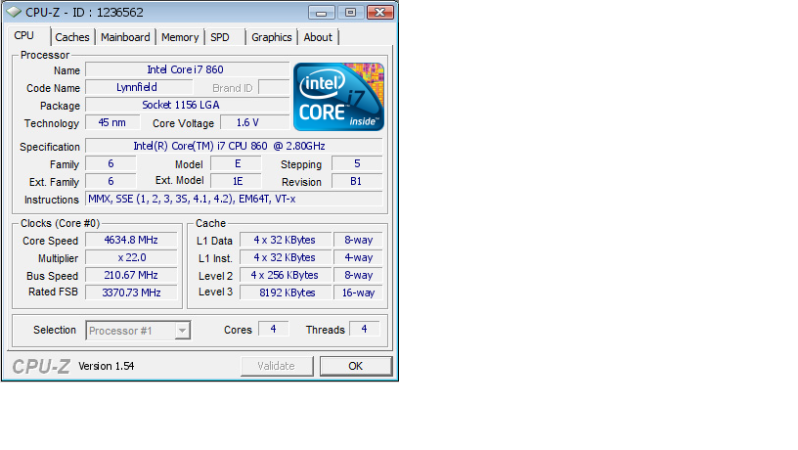The height and width of the screenshot is (450, 798).
Task: Select the CPU tab
Action: pos(24,36)
